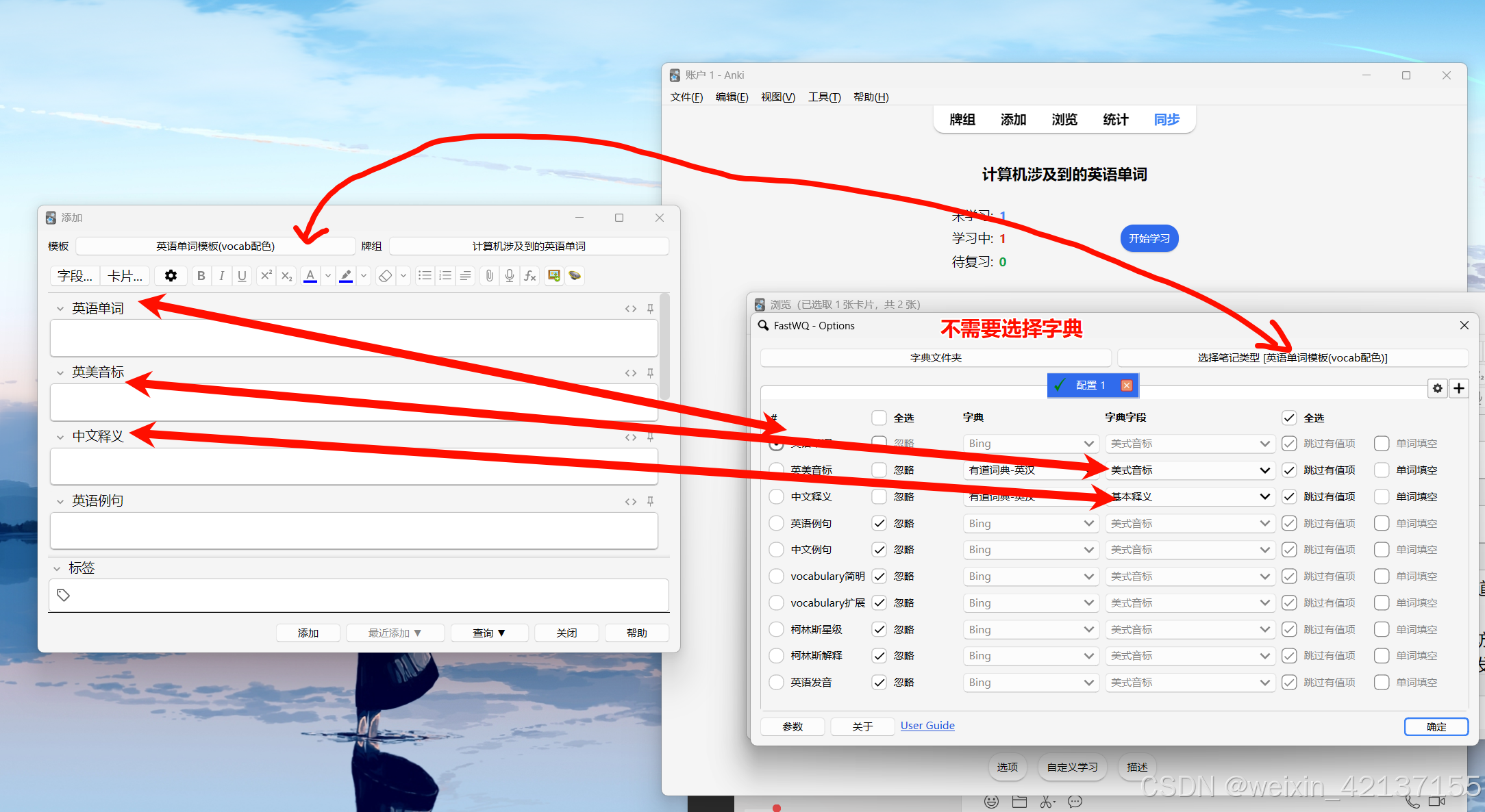Image resolution: width=1485 pixels, height=812 pixels.
Task: Select the 中文释义 row radio button
Action: click(776, 496)
